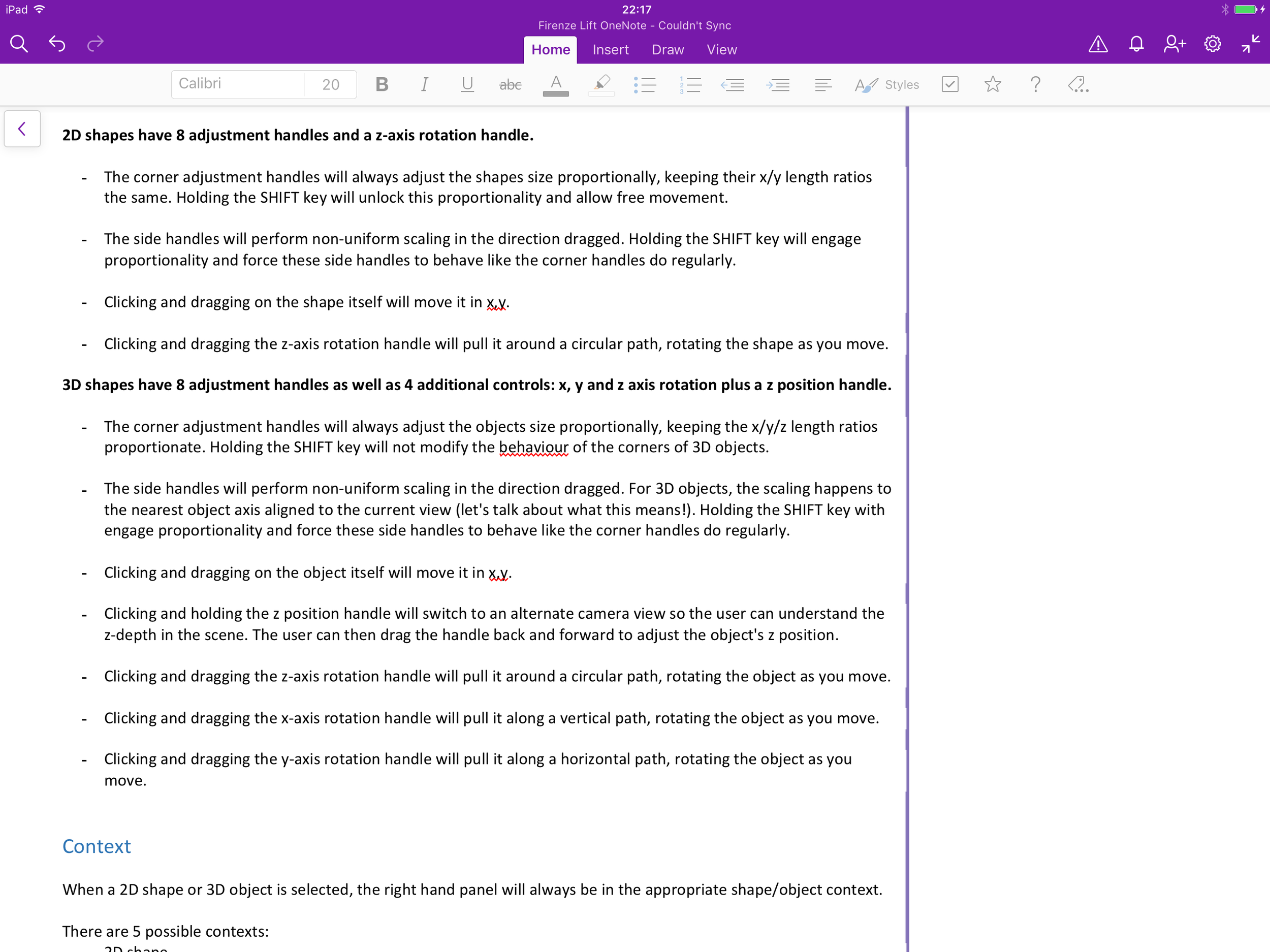
Task: Start a bulleted list
Action: 645,85
